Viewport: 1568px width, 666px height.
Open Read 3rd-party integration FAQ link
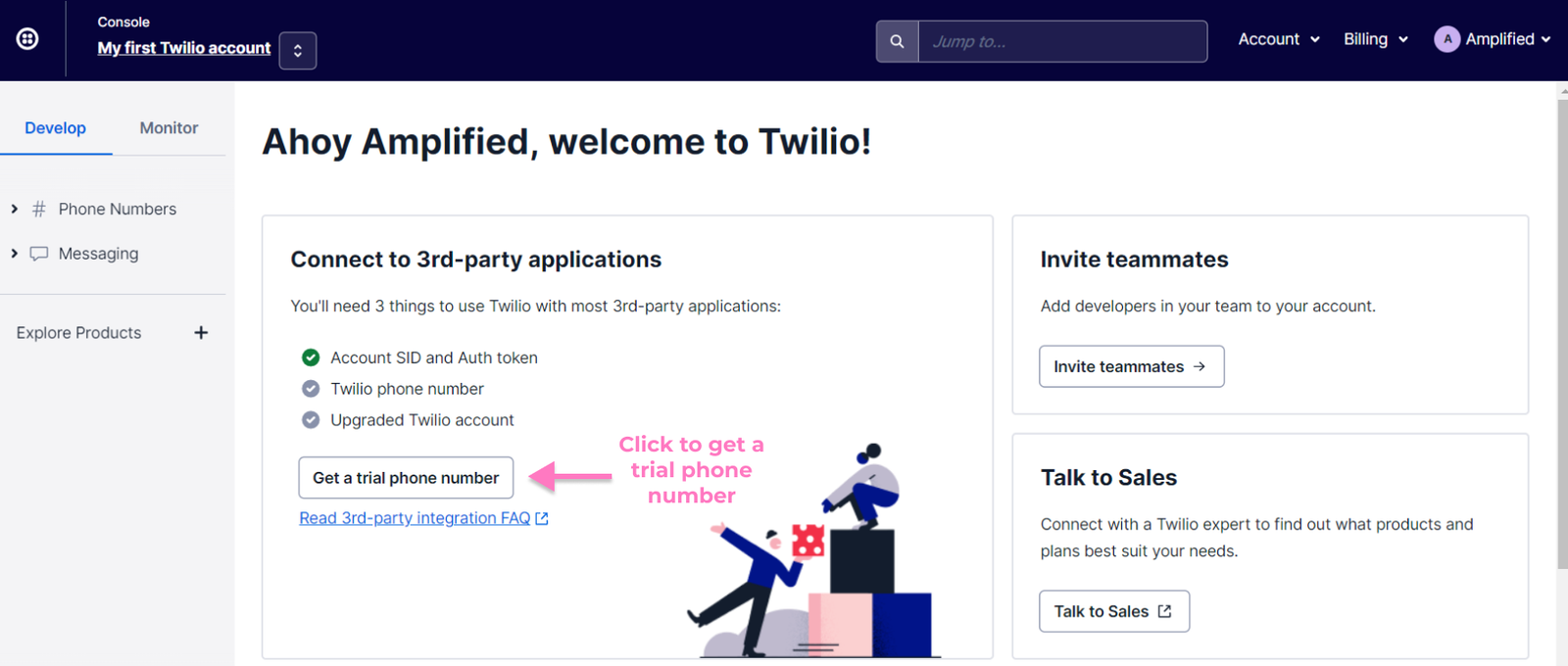[x=415, y=518]
